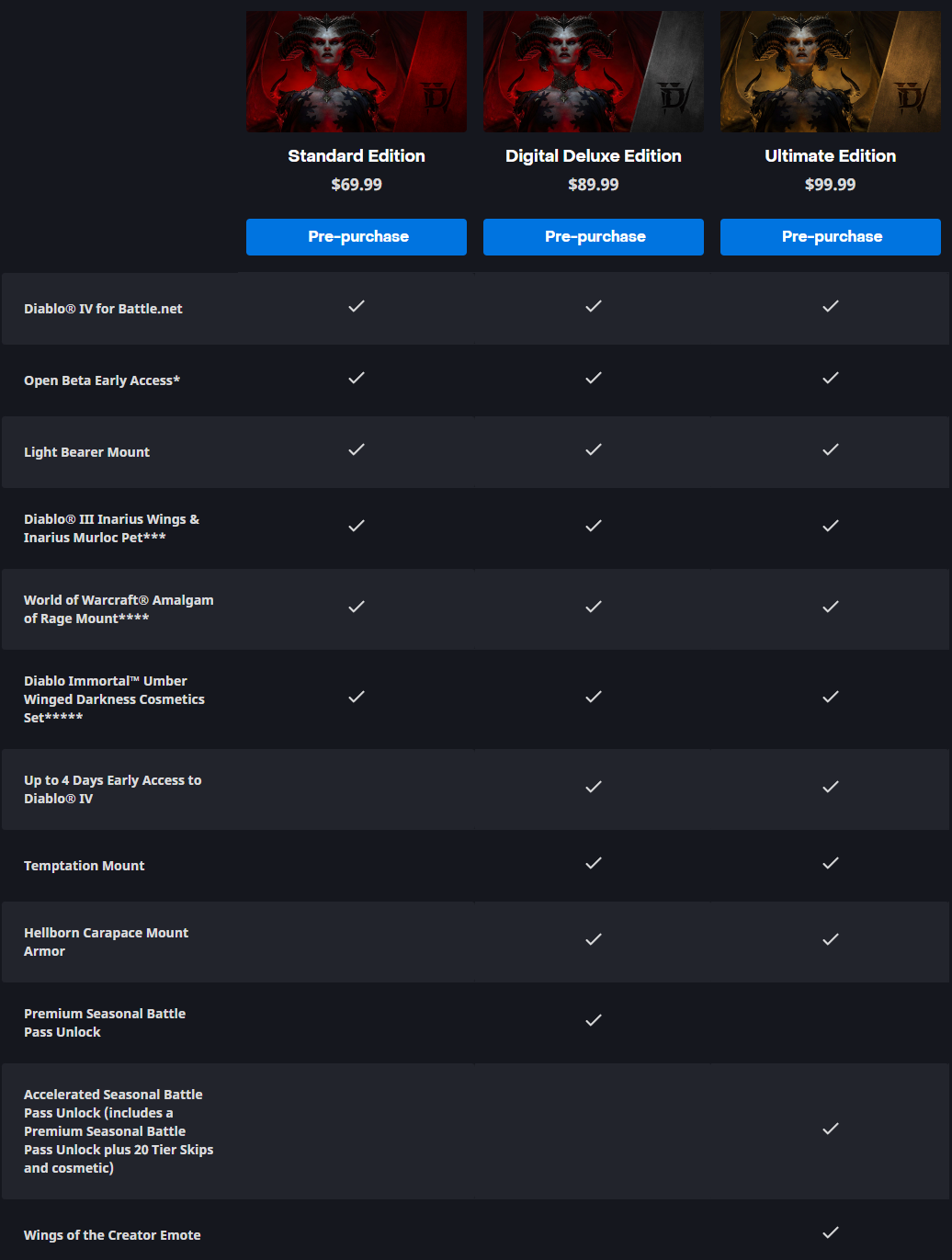This screenshot has height=1260, width=952.
Task: Click Standard checkmark for Inarius Wings row
Action: point(357,526)
